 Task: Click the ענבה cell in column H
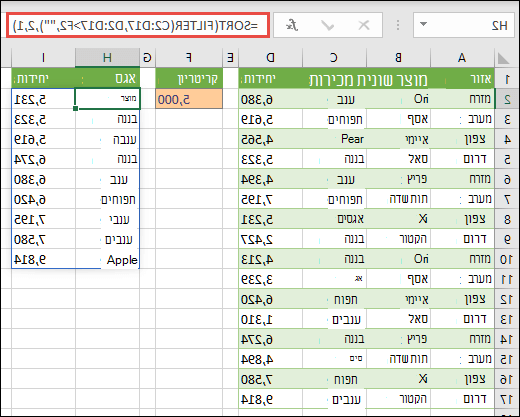[107, 139]
